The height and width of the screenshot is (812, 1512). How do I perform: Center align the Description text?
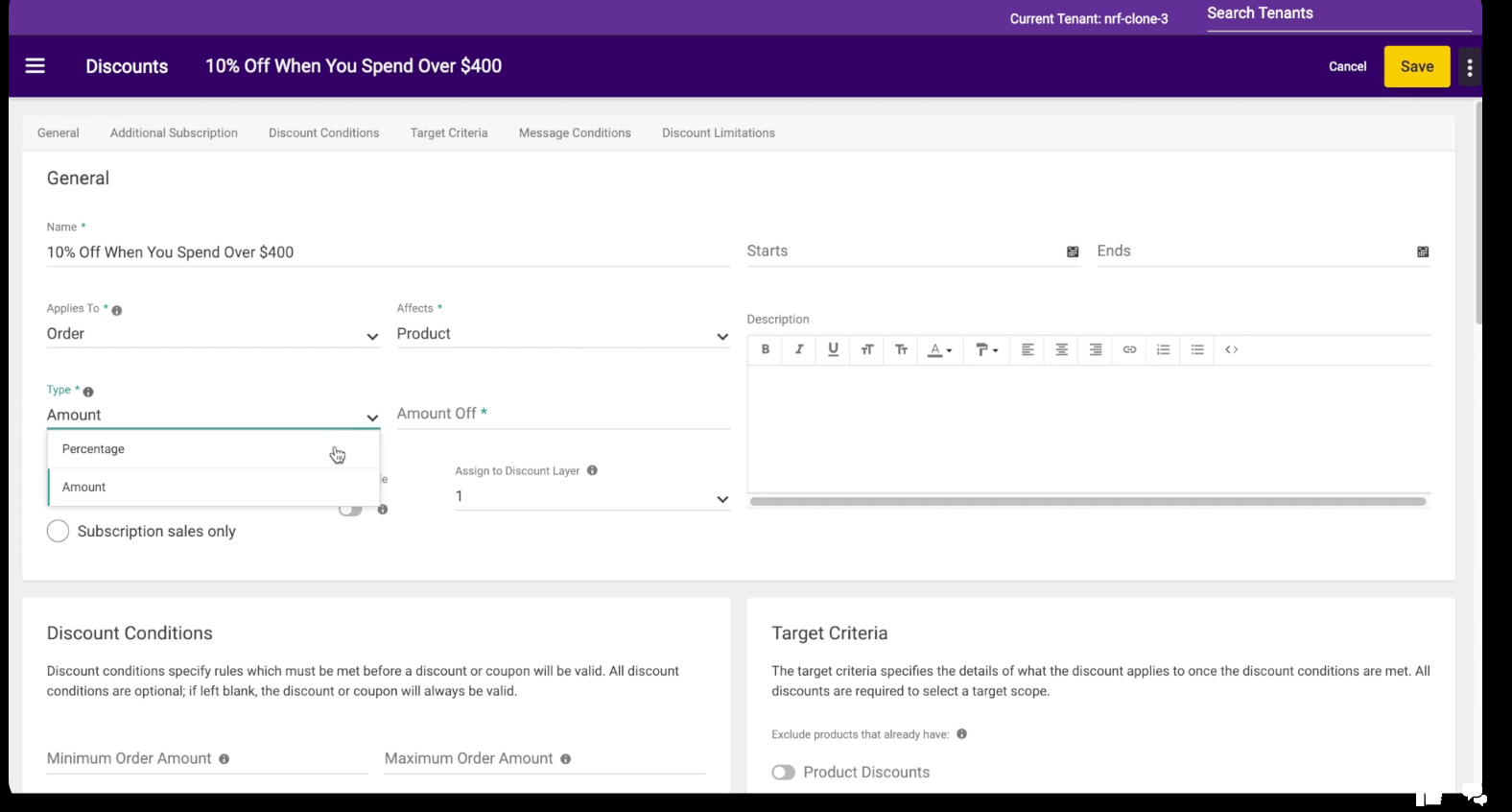1061,349
